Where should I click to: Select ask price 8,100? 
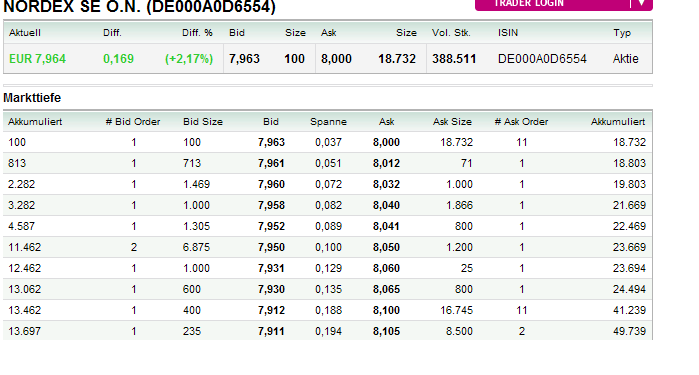point(387,310)
